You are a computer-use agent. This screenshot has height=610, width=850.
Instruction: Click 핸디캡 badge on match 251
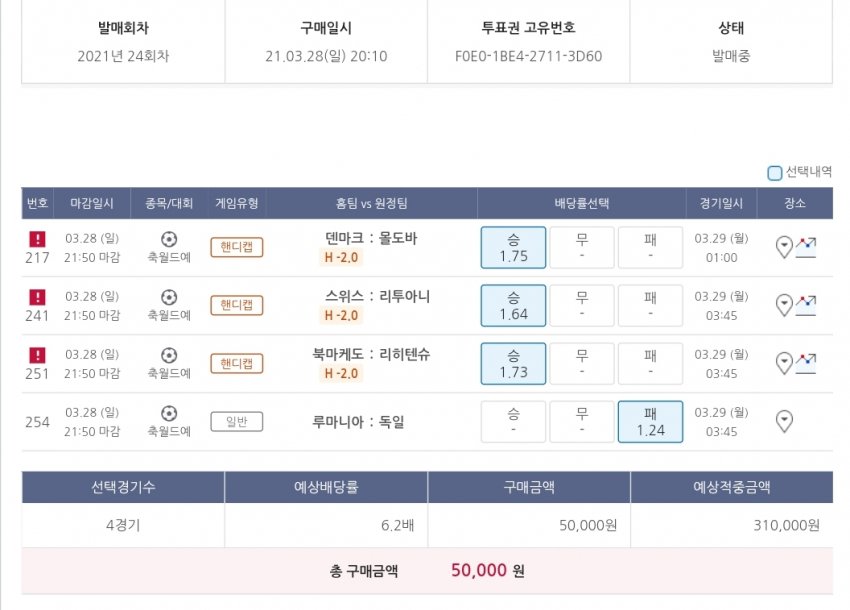[x=236, y=364]
